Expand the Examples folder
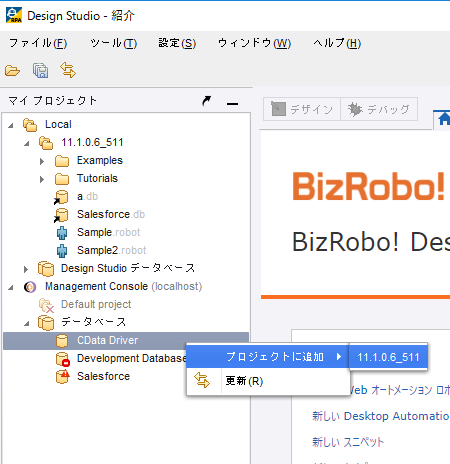This screenshot has height=464, width=450. [x=42, y=161]
